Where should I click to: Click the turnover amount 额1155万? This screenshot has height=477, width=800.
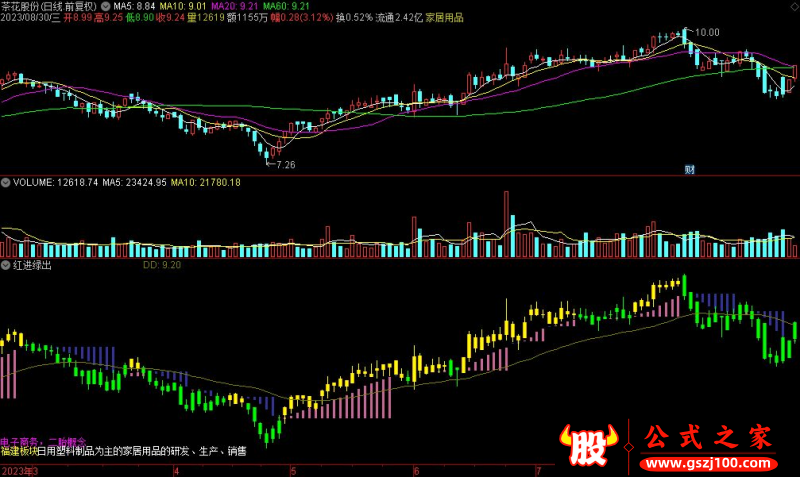point(247,18)
